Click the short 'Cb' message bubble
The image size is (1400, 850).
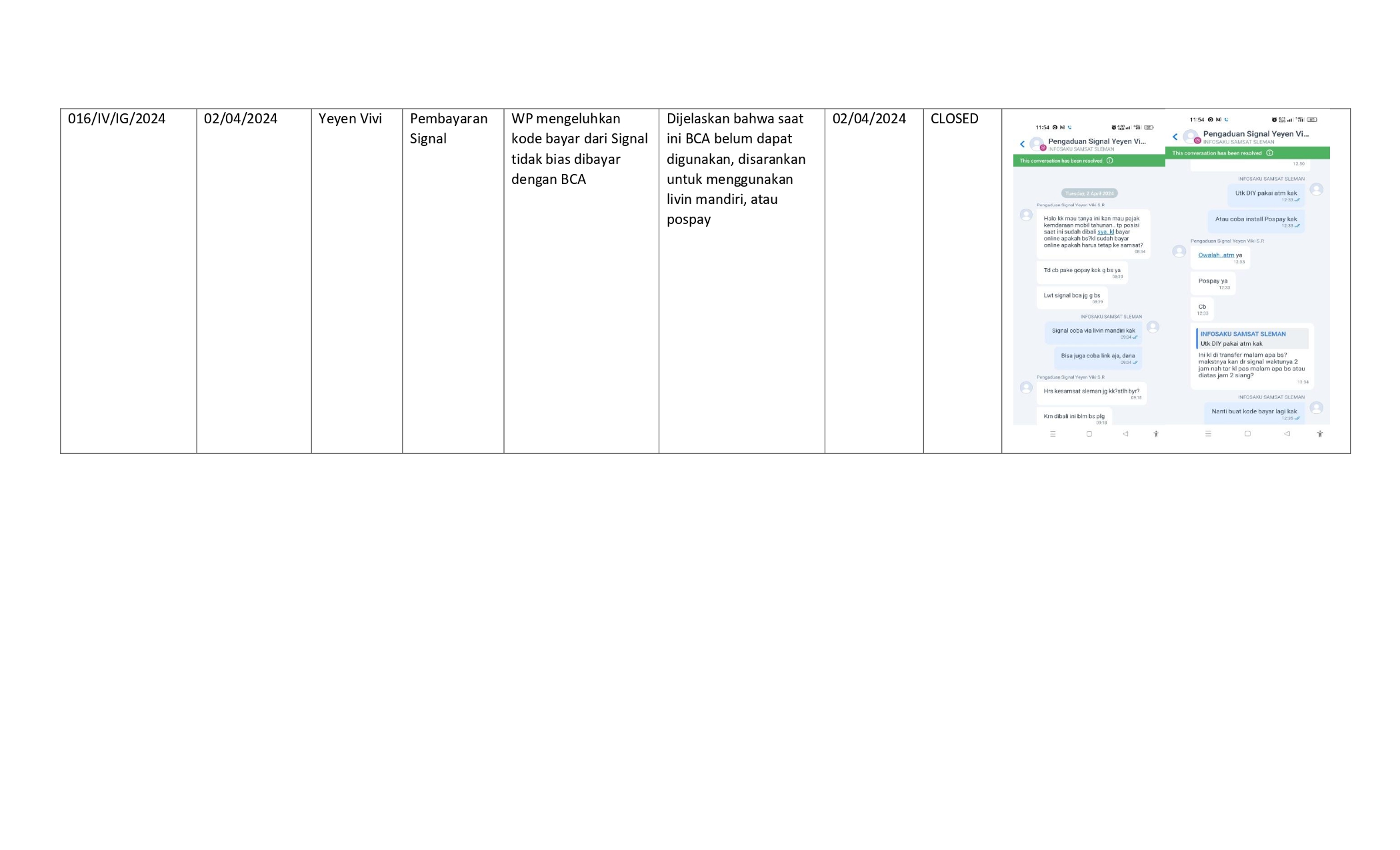click(x=1202, y=309)
